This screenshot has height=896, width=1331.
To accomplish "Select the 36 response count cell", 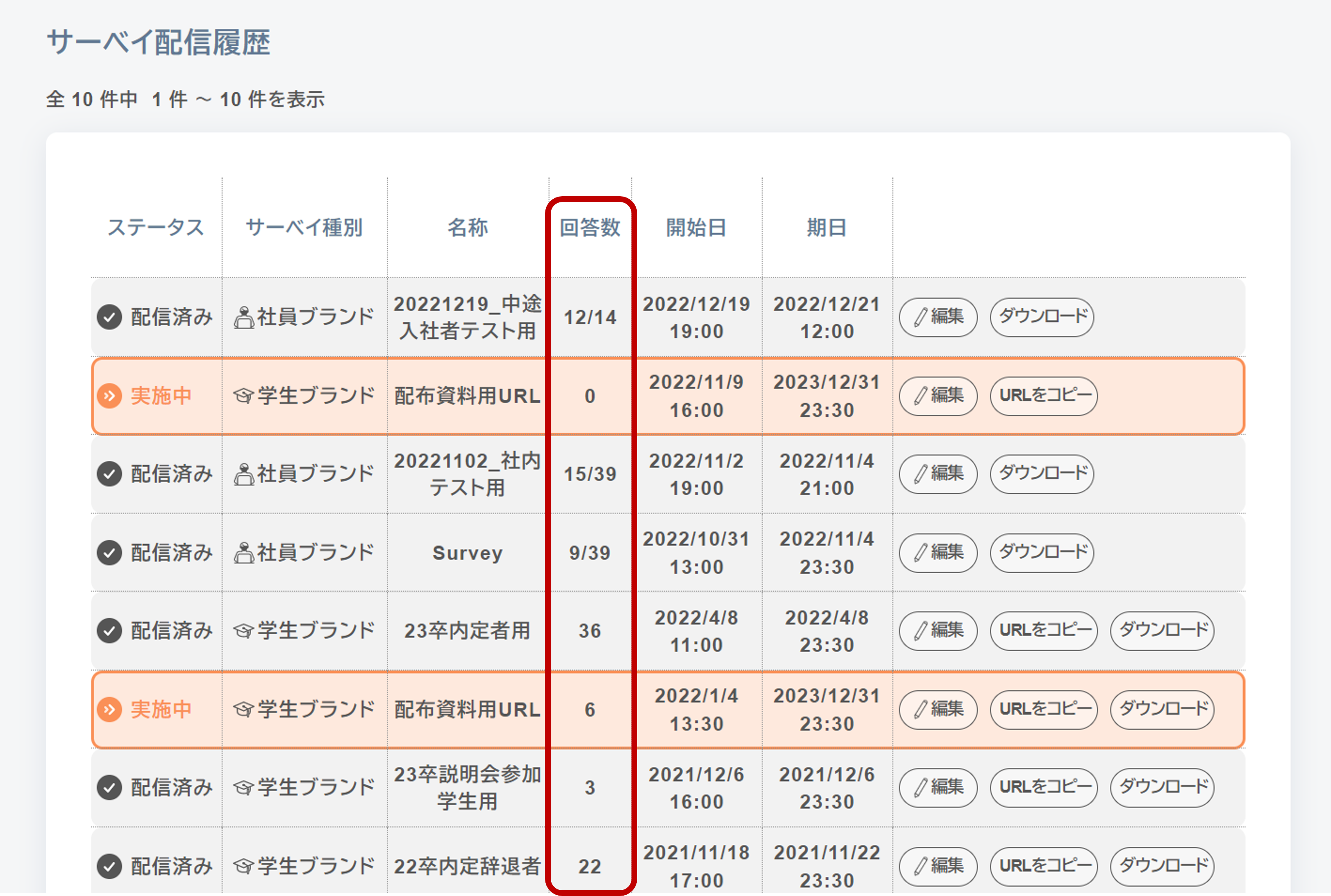I will (x=590, y=631).
